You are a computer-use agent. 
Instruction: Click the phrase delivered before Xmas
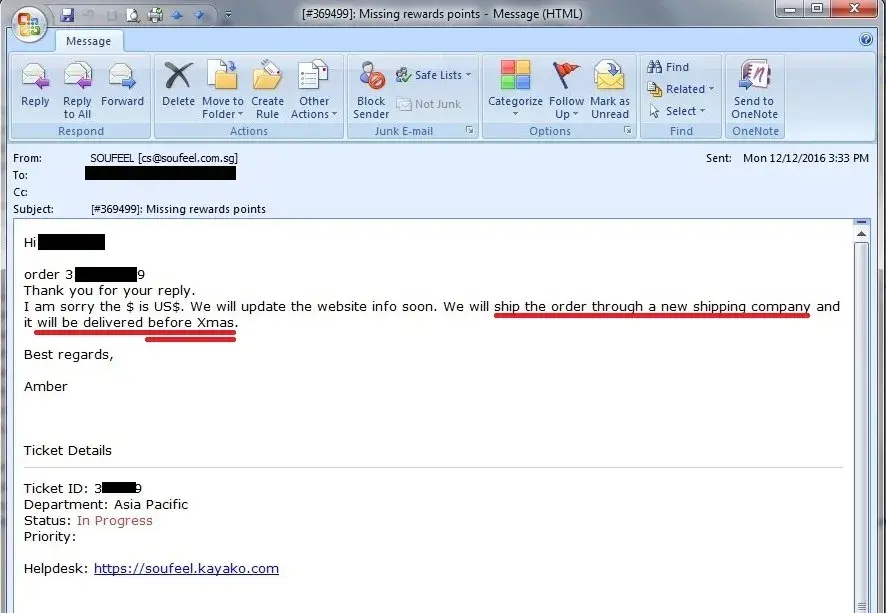[x=158, y=323]
